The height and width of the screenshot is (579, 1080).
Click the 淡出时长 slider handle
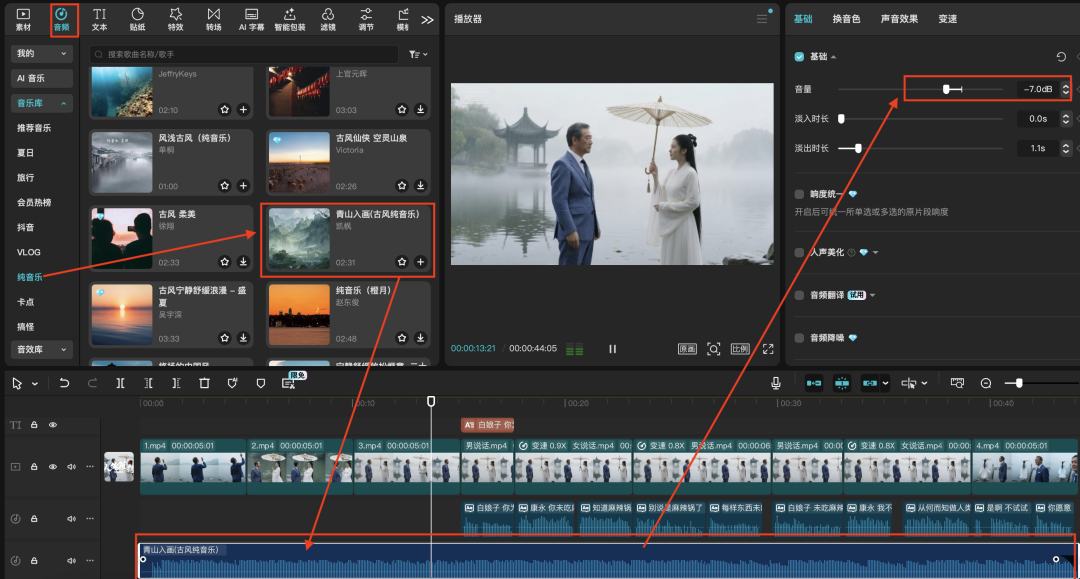tap(857, 148)
